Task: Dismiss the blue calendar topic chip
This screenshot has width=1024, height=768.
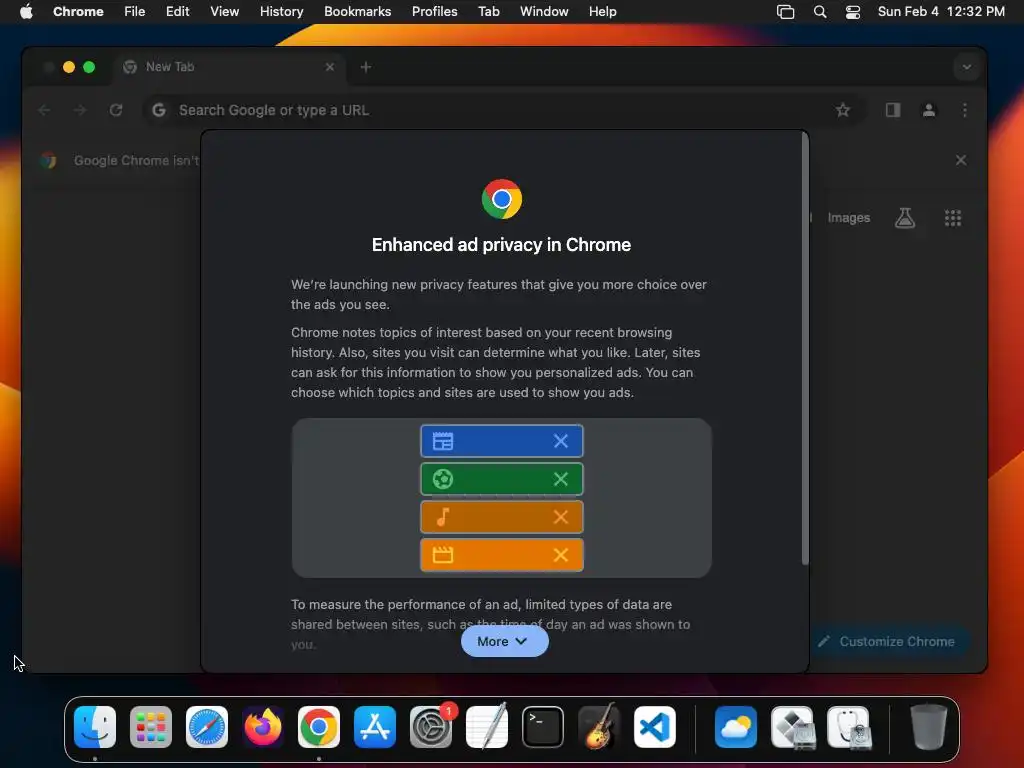Action: pos(560,441)
